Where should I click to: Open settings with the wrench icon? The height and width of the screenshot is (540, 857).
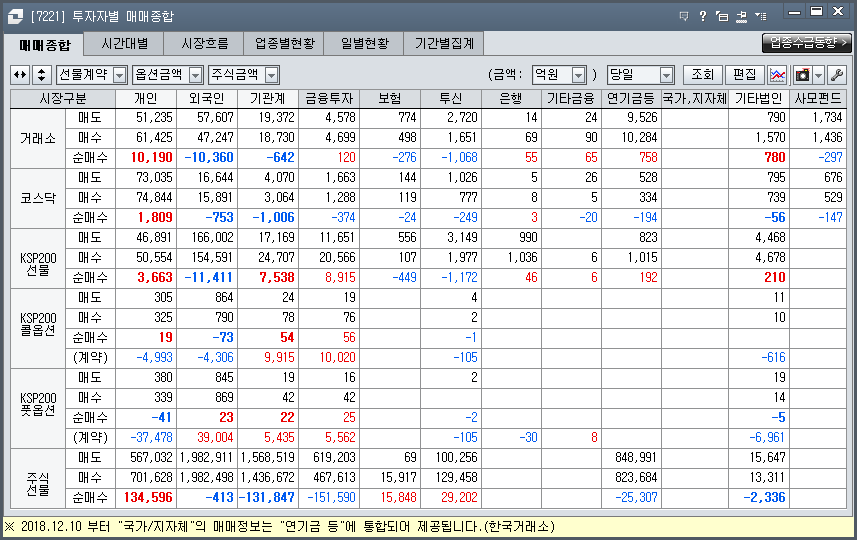coord(836,75)
